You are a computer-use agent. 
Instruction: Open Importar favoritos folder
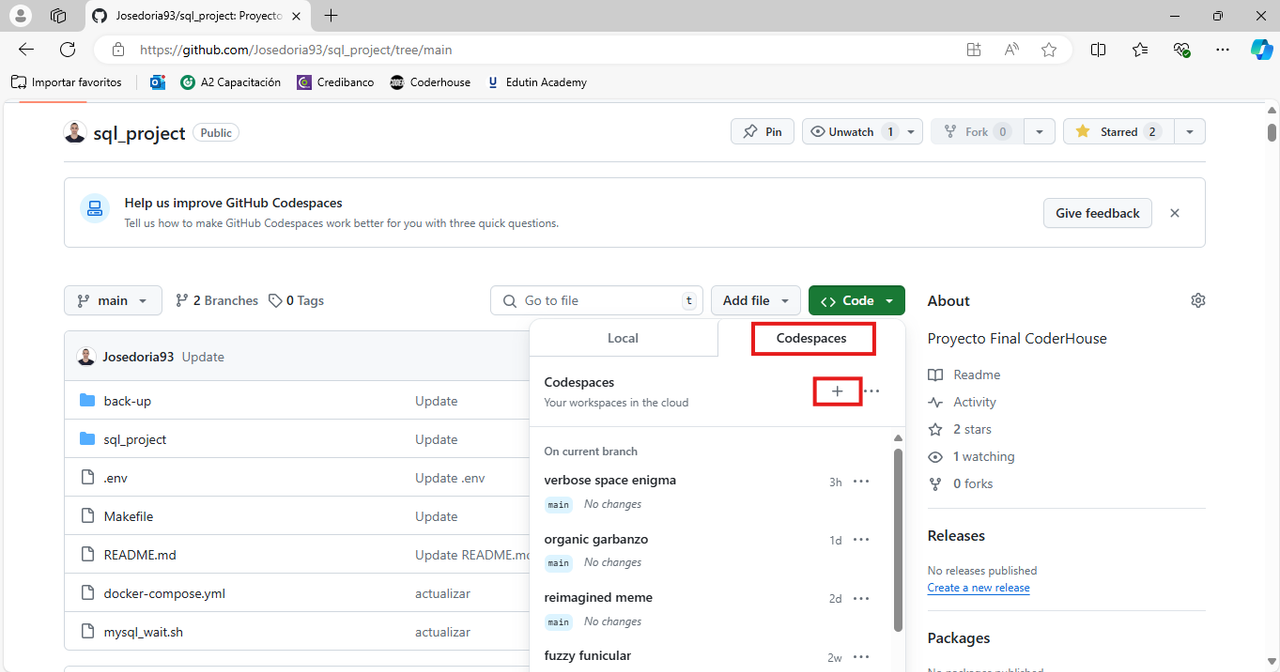point(67,82)
